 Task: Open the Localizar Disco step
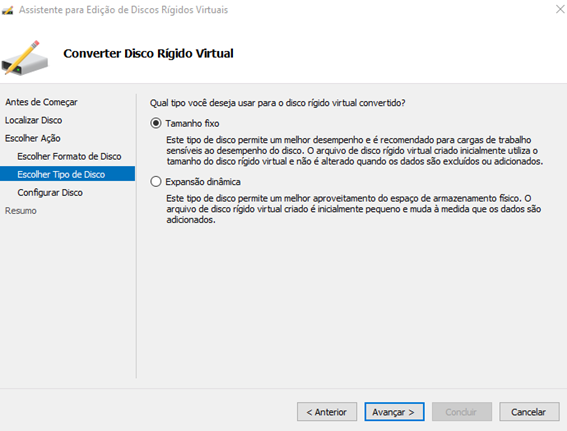[34, 120]
